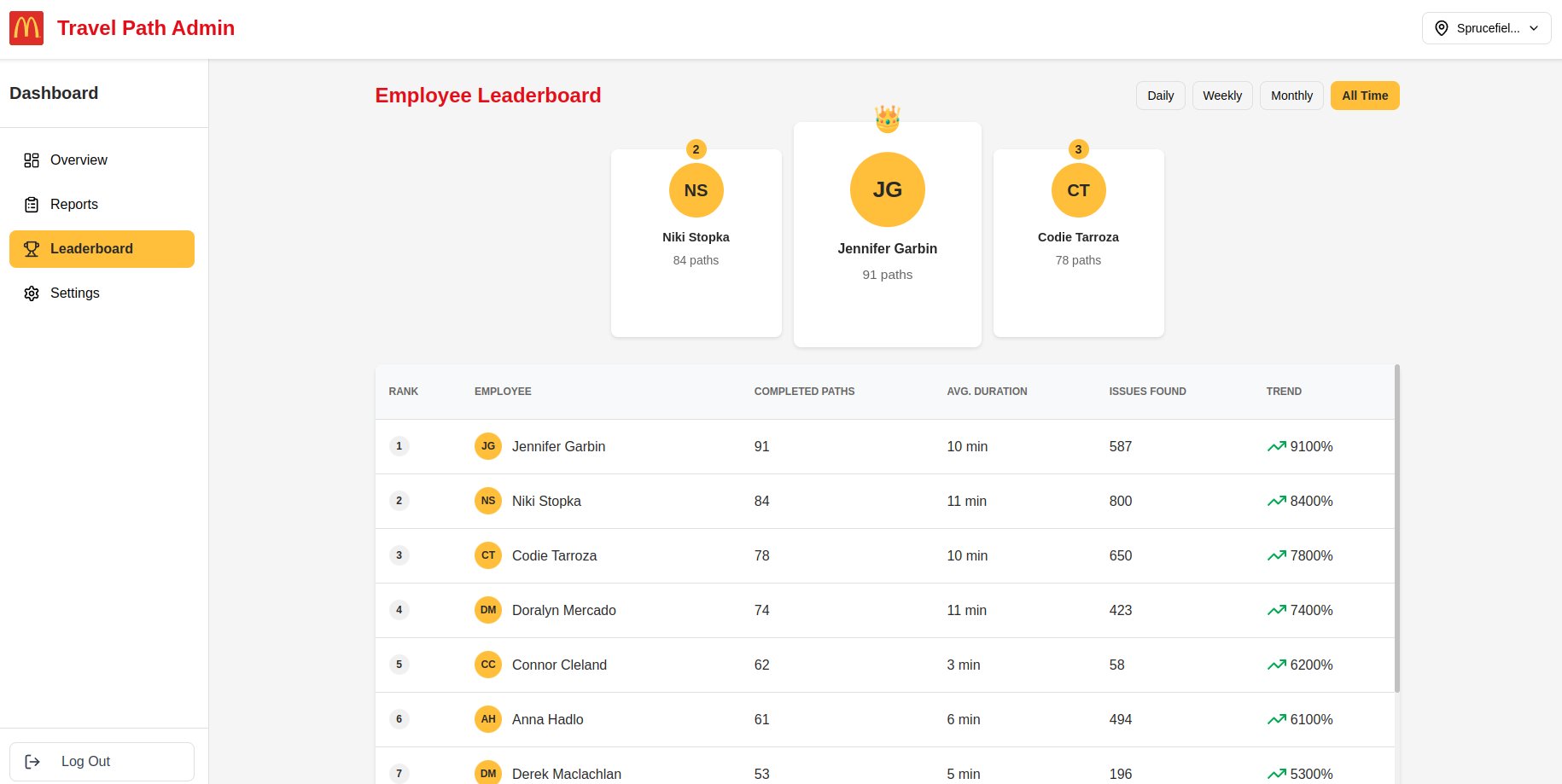The width and height of the screenshot is (1562, 784).
Task: Sort by Completed Paths column header
Action: click(x=804, y=392)
